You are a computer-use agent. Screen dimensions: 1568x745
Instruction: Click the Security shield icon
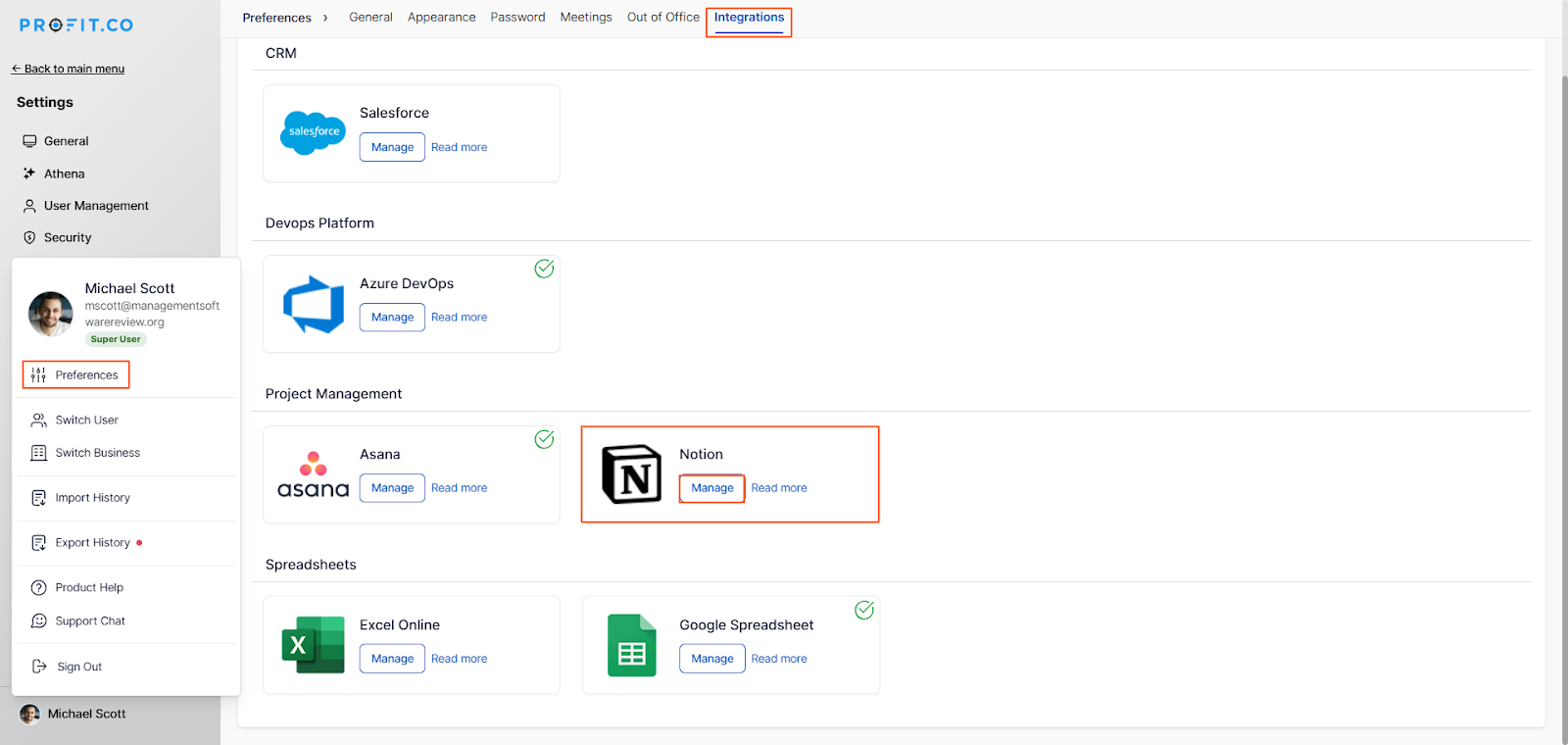(x=29, y=237)
